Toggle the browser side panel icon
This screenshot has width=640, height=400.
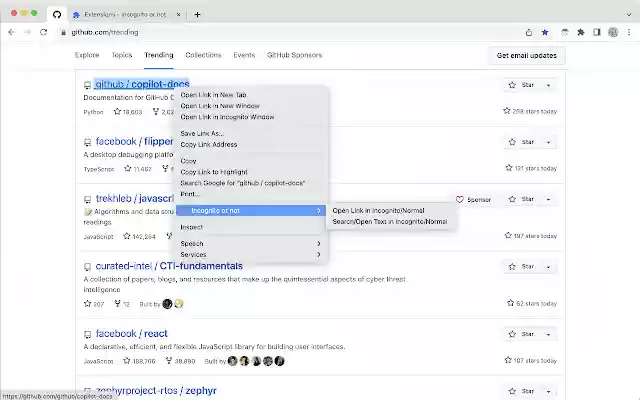coord(597,32)
